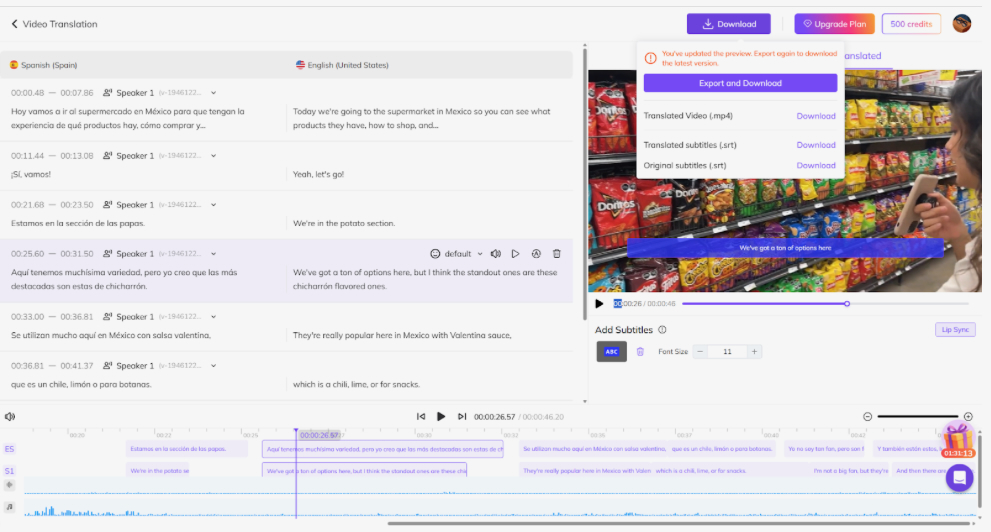Play the timeline
The image size is (991, 532).
pyautogui.click(x=441, y=417)
